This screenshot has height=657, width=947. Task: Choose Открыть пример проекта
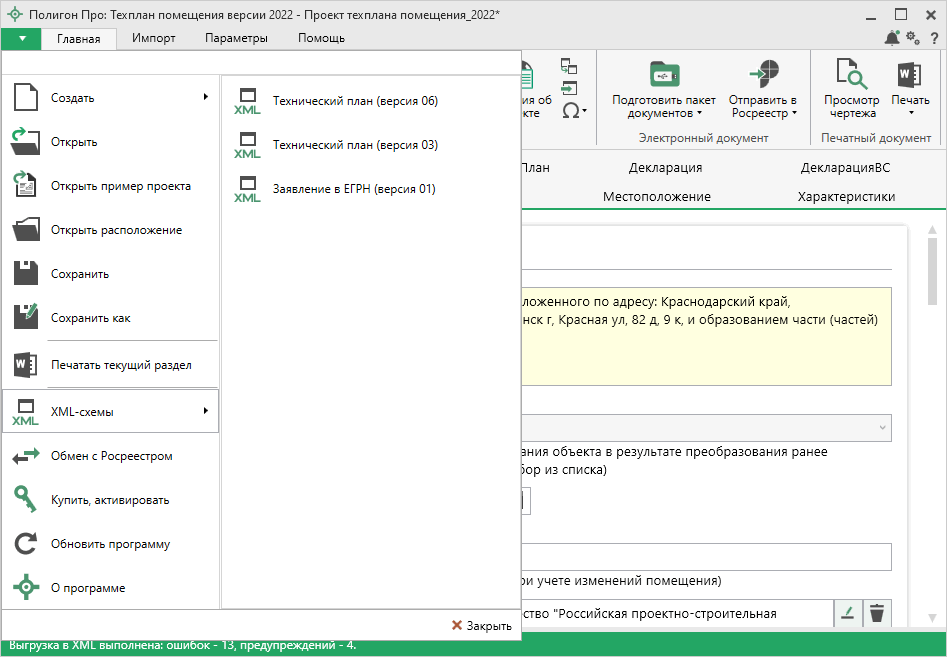click(x=120, y=186)
